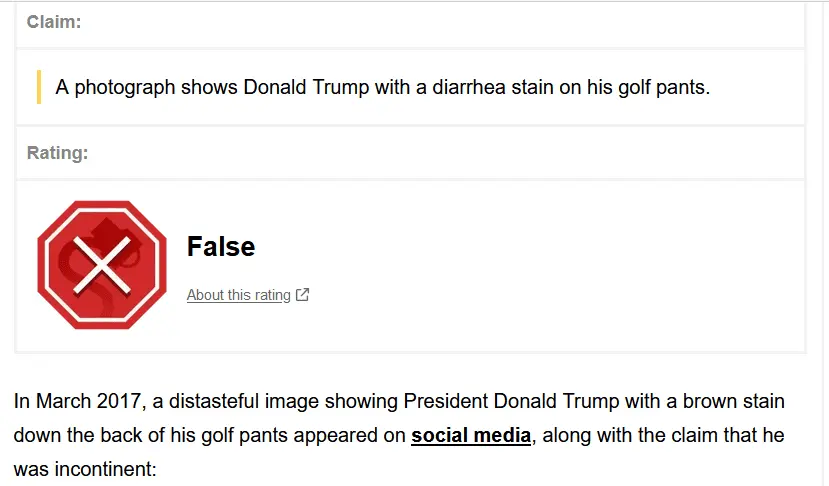
Task: Click the white X inside the rating badge
Action: 98,266
